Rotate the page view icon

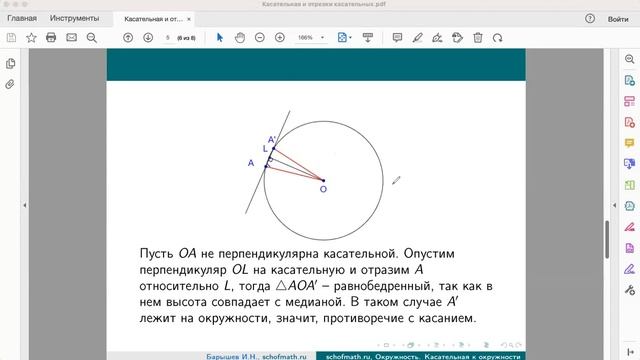[497, 38]
